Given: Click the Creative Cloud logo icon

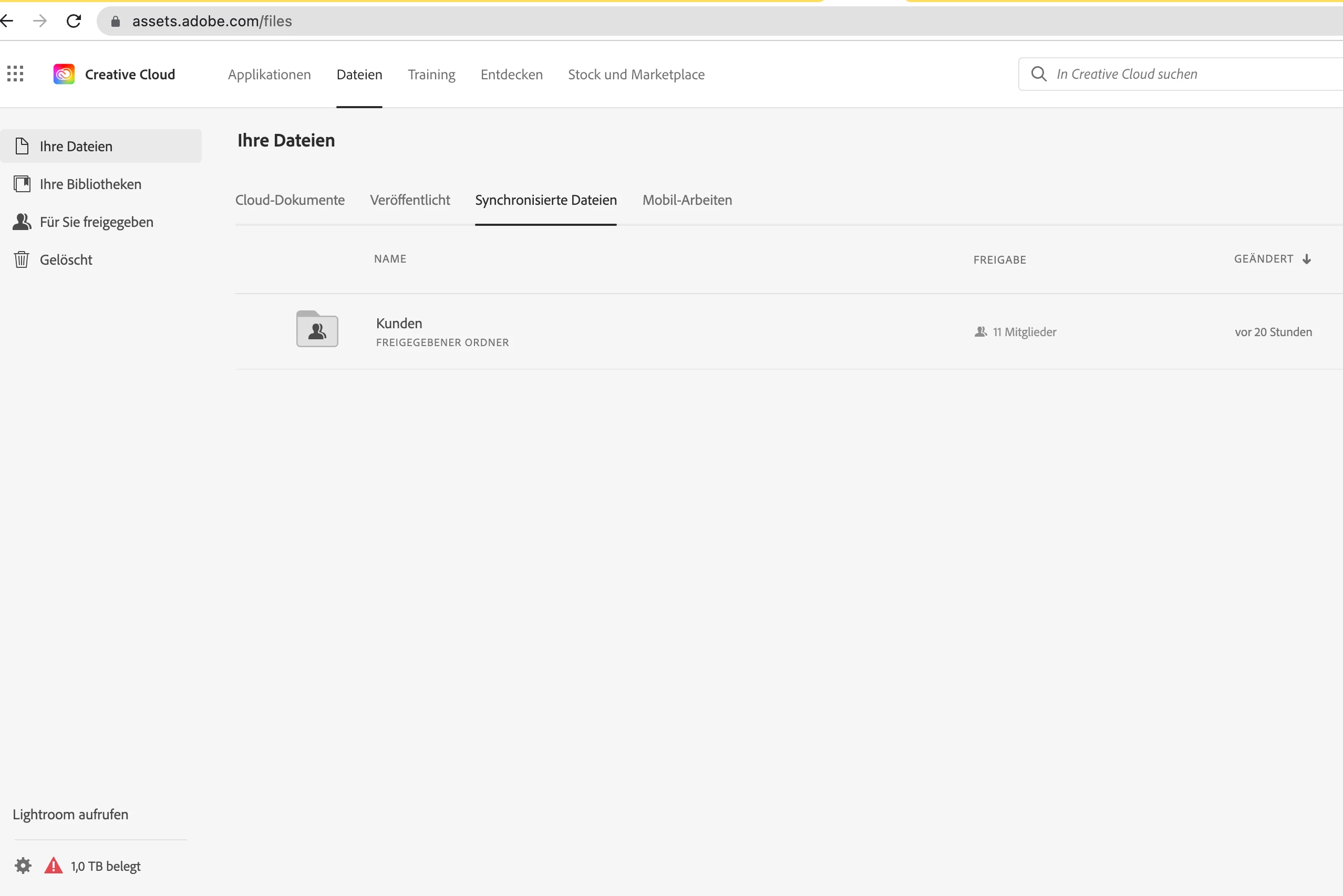Looking at the screenshot, I should click(x=64, y=74).
